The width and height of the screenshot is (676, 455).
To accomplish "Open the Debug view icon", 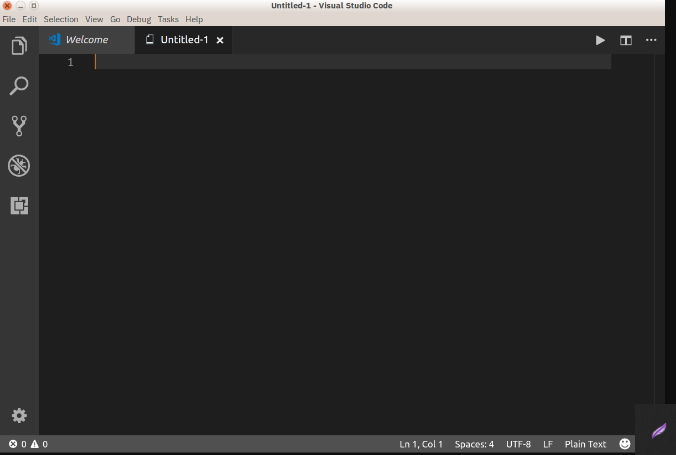I will coord(19,166).
